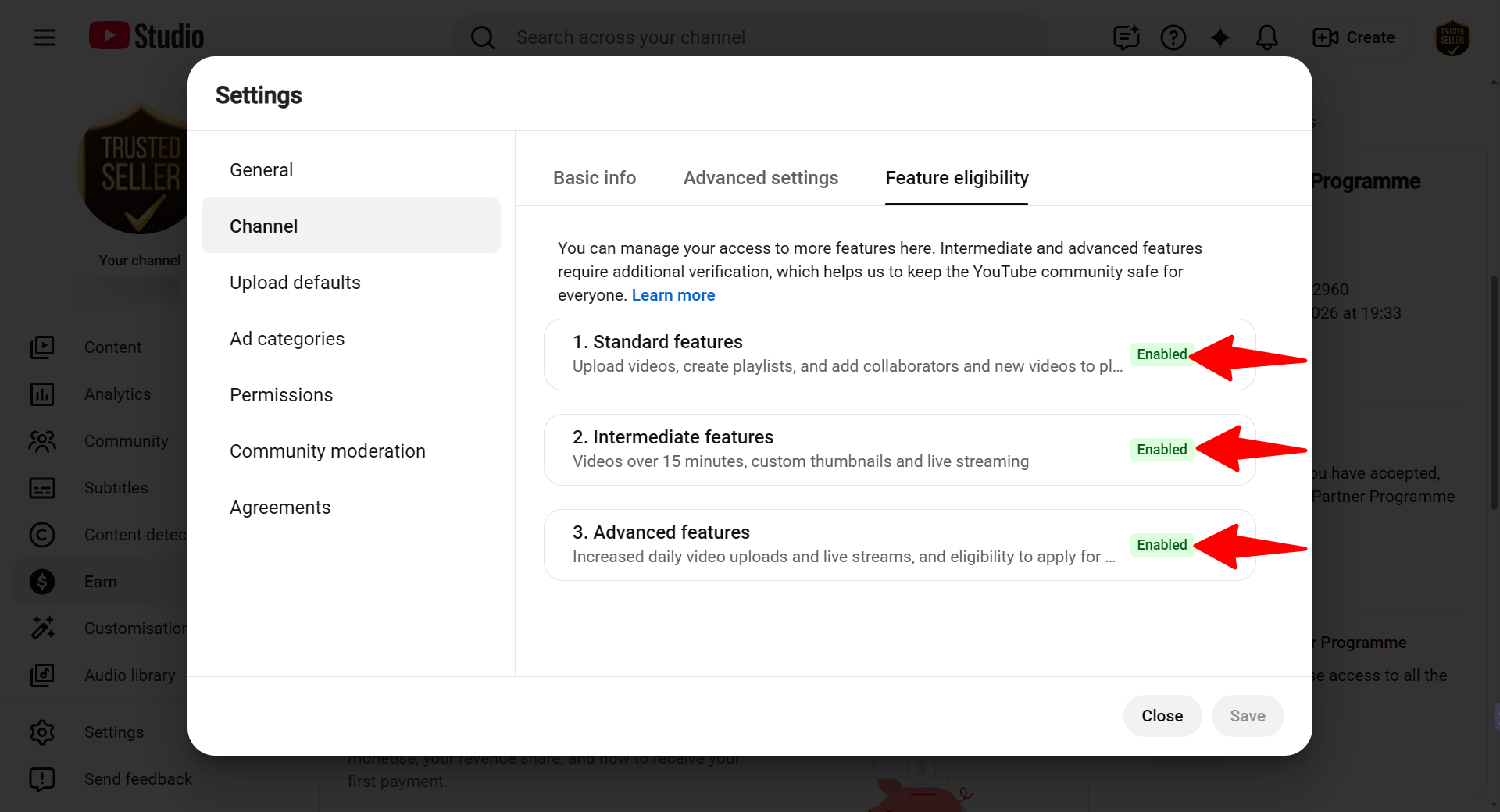This screenshot has width=1500, height=812.
Task: Click the Save button
Action: coord(1248,716)
